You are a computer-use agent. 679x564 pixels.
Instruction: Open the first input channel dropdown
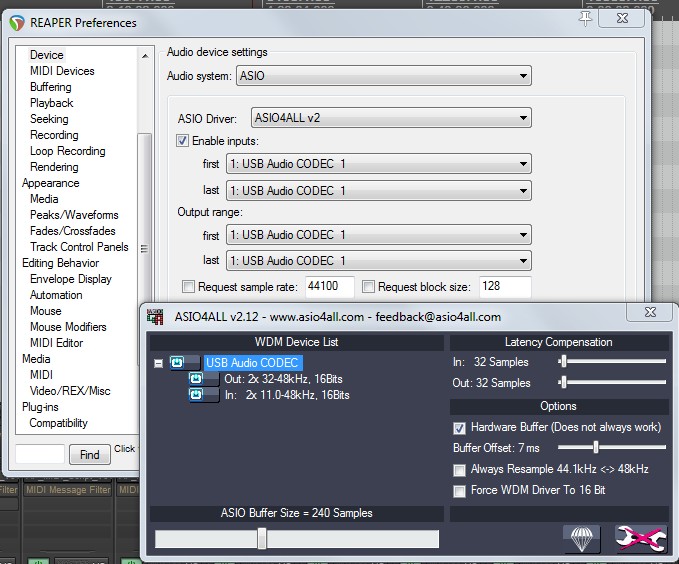click(x=378, y=164)
